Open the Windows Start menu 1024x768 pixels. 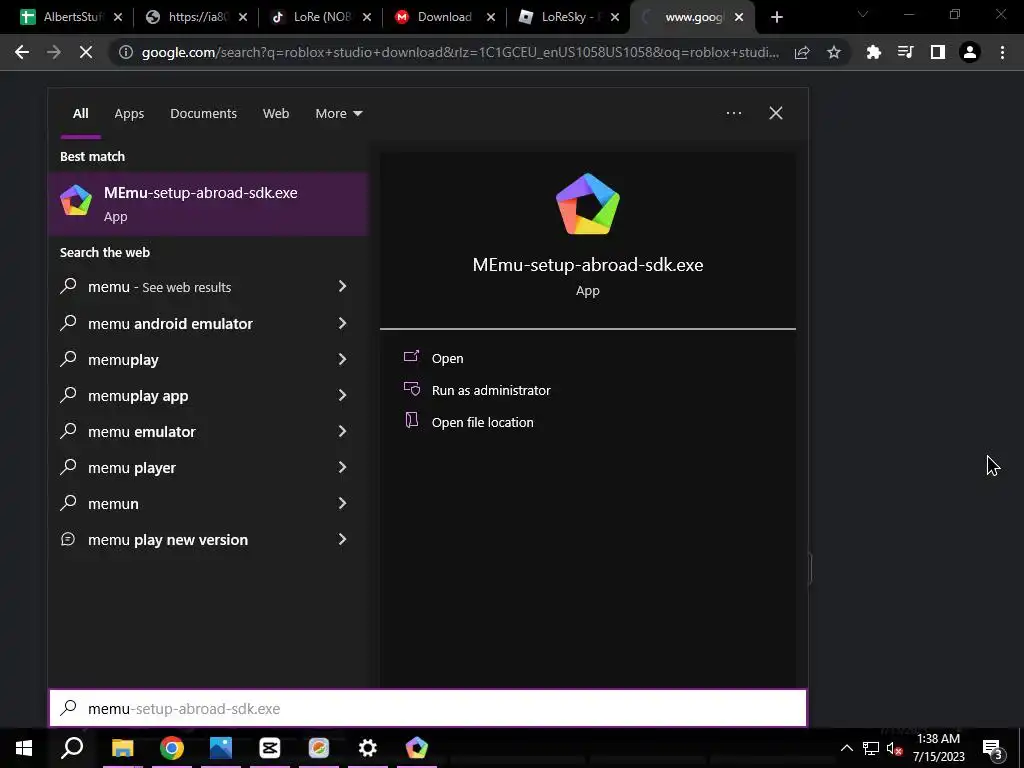24,748
